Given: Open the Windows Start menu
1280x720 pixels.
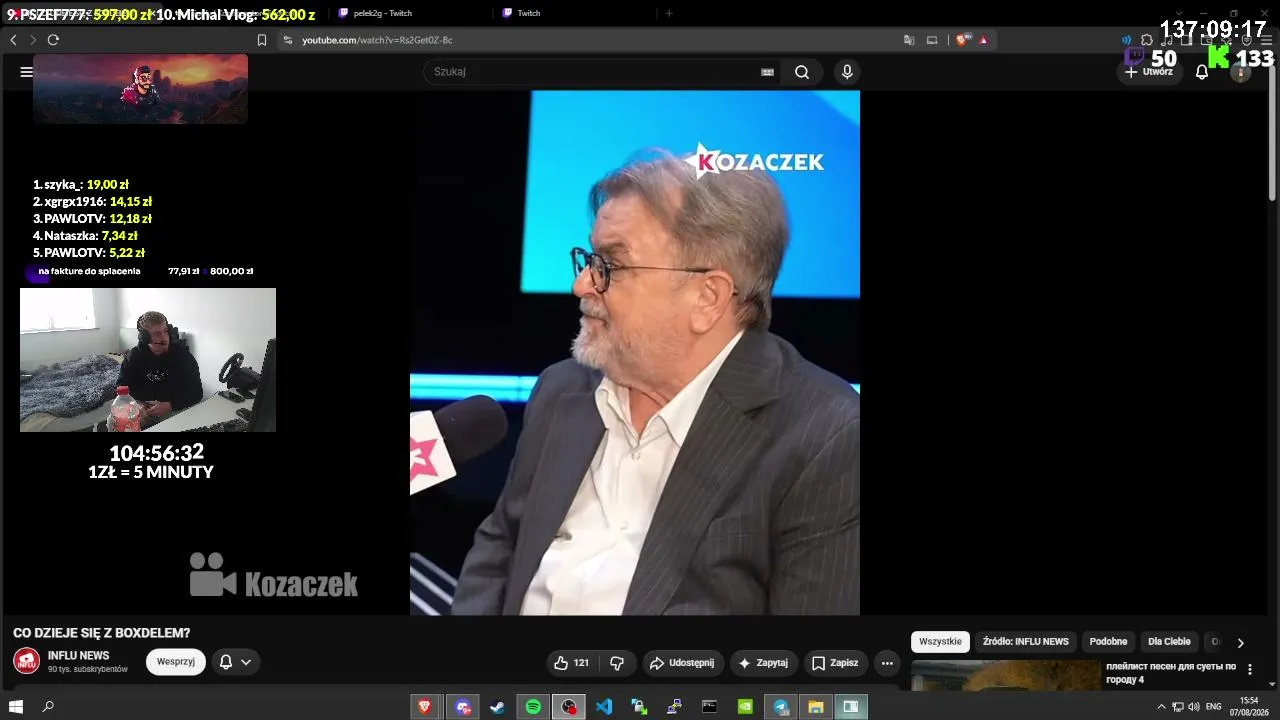Looking at the screenshot, I should point(16,707).
